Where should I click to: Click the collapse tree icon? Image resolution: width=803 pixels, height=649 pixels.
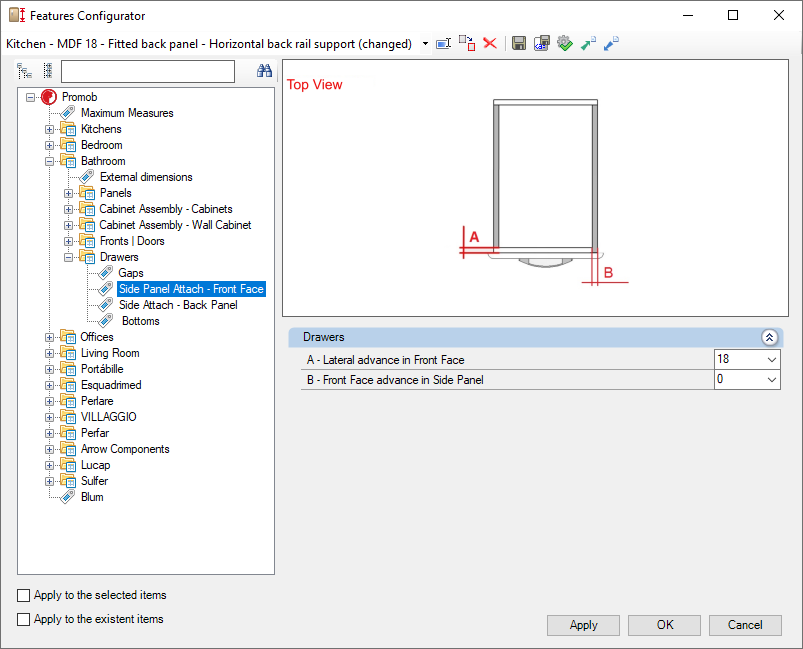tap(48, 71)
